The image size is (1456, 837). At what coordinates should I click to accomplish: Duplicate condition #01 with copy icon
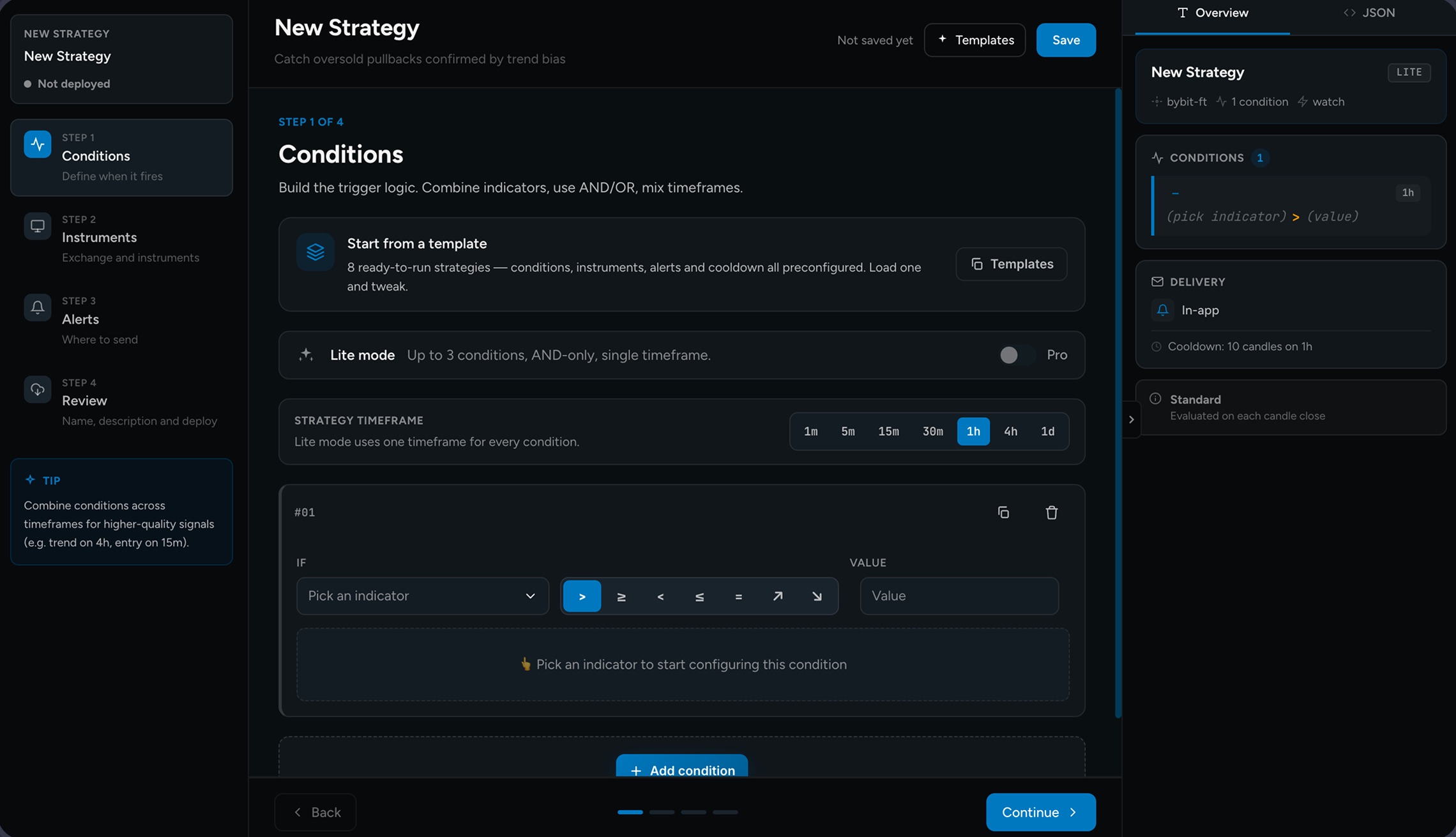pyautogui.click(x=1003, y=512)
